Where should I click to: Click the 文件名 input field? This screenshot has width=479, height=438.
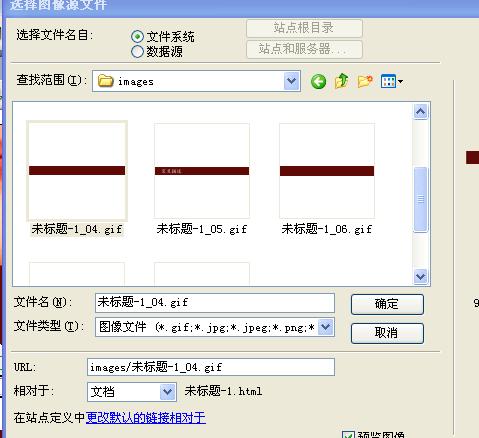(x=215, y=303)
